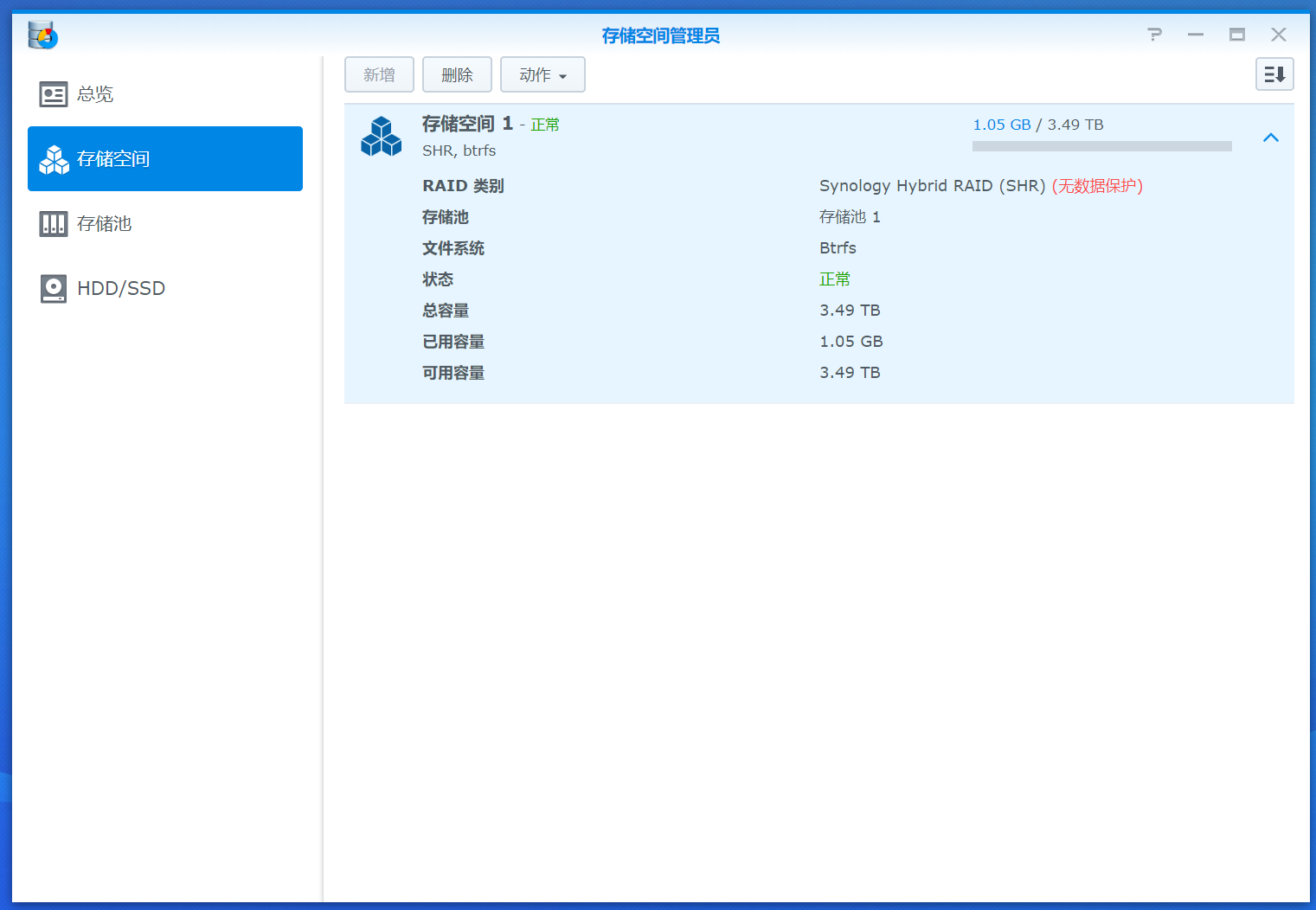
Task: Close the 存储空间管理员 window
Action: point(1279,35)
